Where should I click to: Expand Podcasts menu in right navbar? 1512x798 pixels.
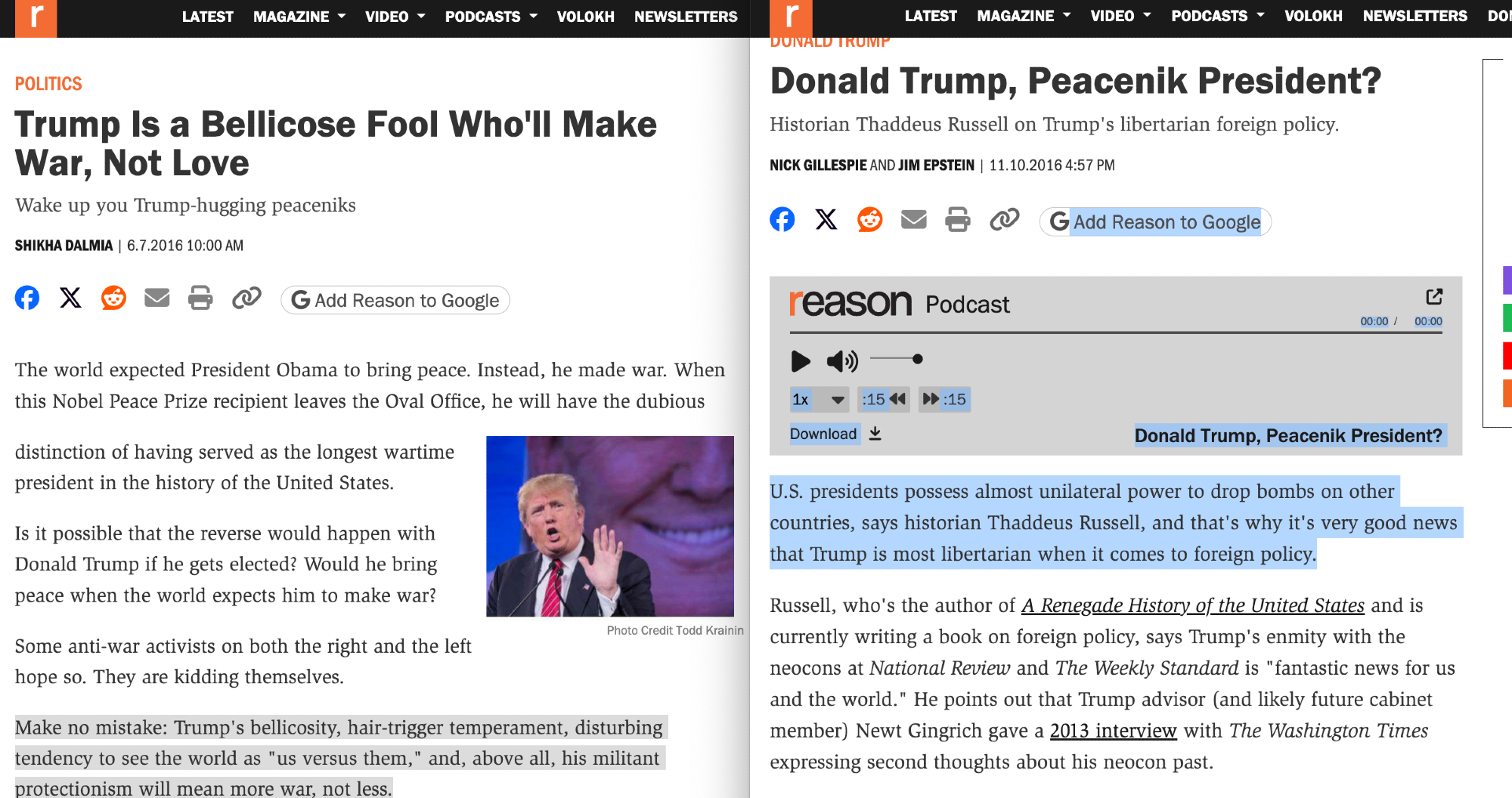pos(1217,16)
